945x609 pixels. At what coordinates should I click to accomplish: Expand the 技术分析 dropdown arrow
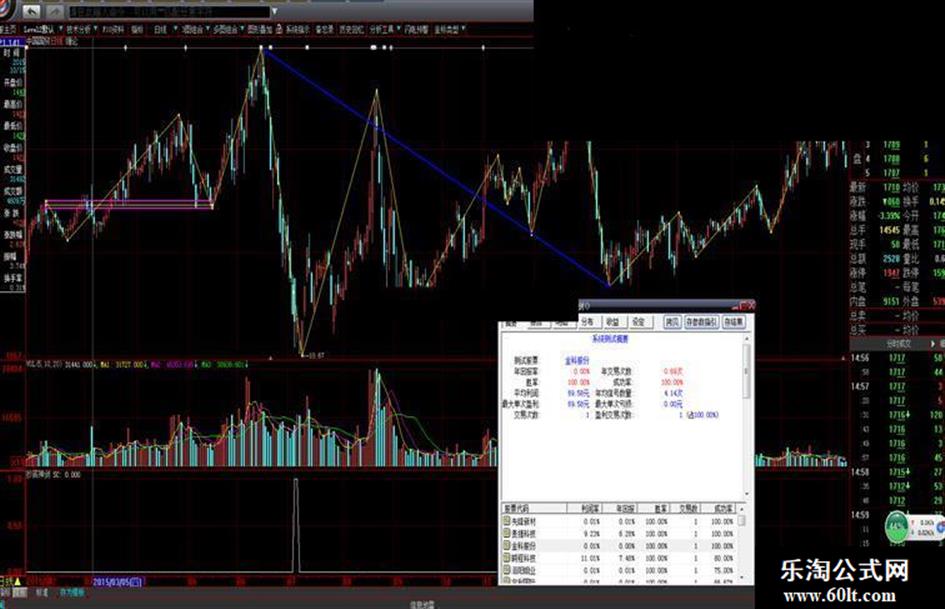point(94,29)
